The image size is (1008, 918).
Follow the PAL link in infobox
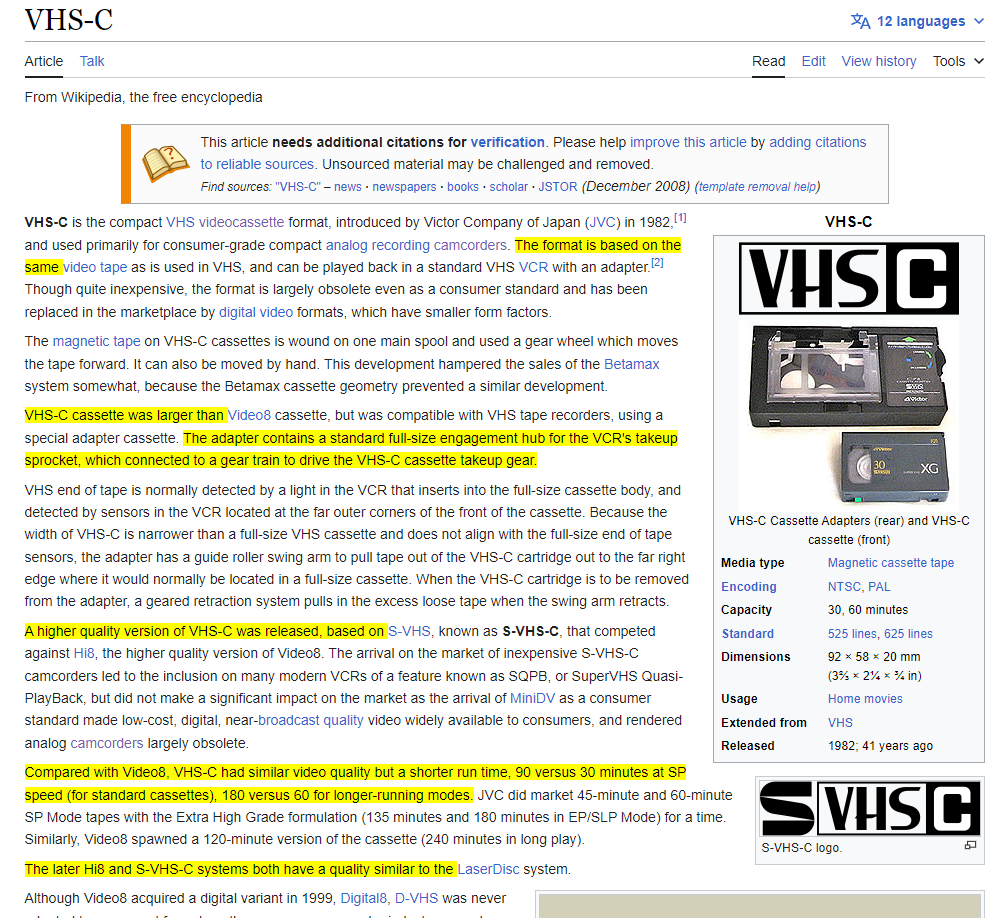point(879,586)
